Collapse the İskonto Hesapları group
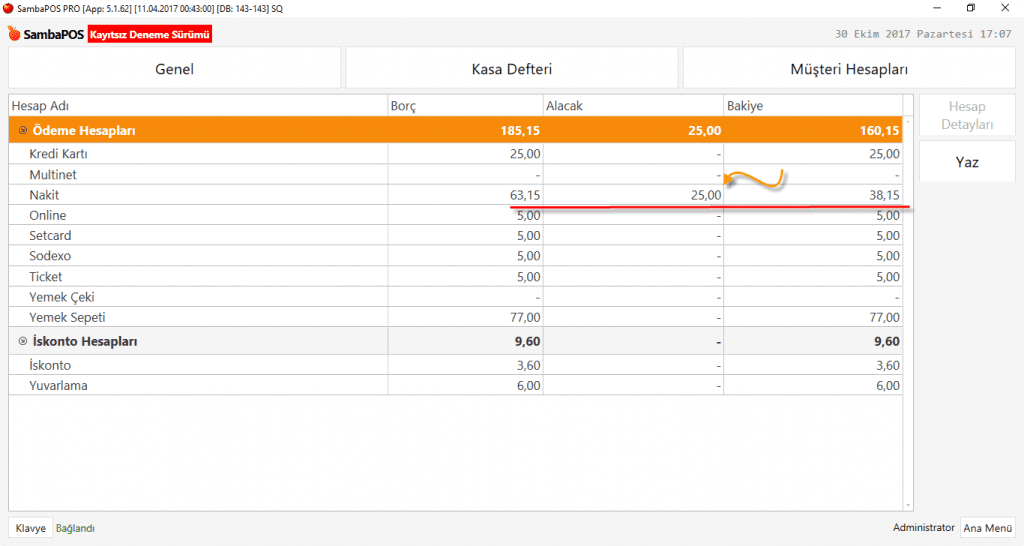Viewport: 1024px width, 546px height. (23, 342)
